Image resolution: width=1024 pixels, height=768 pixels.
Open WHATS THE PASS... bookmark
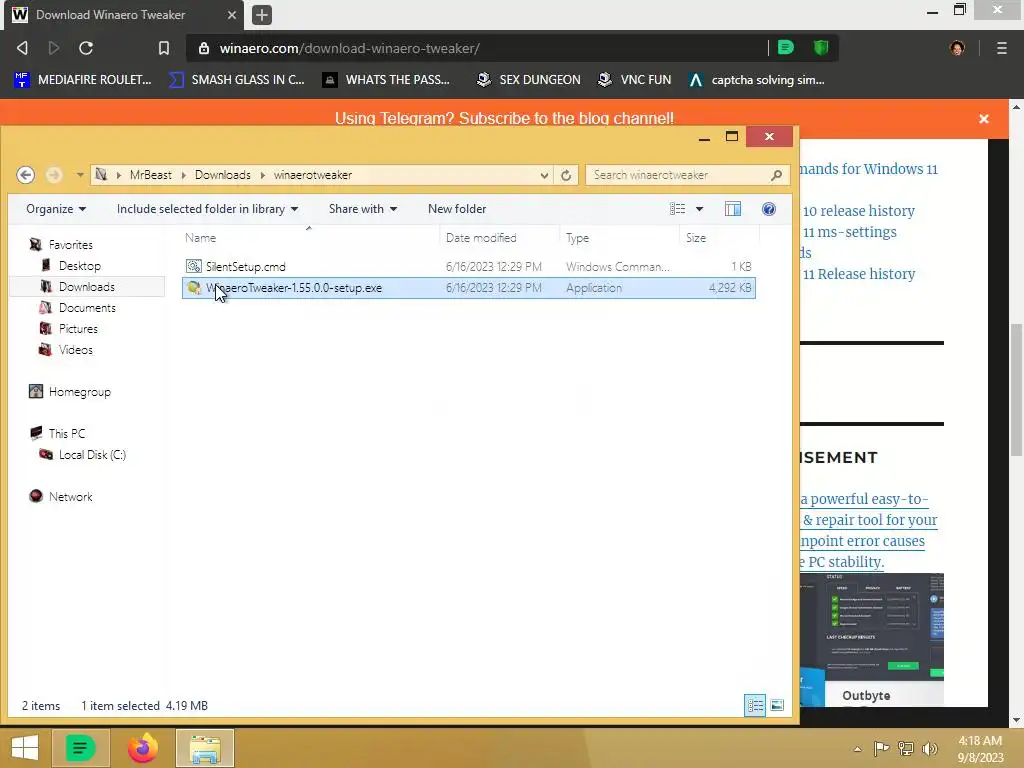[387, 80]
